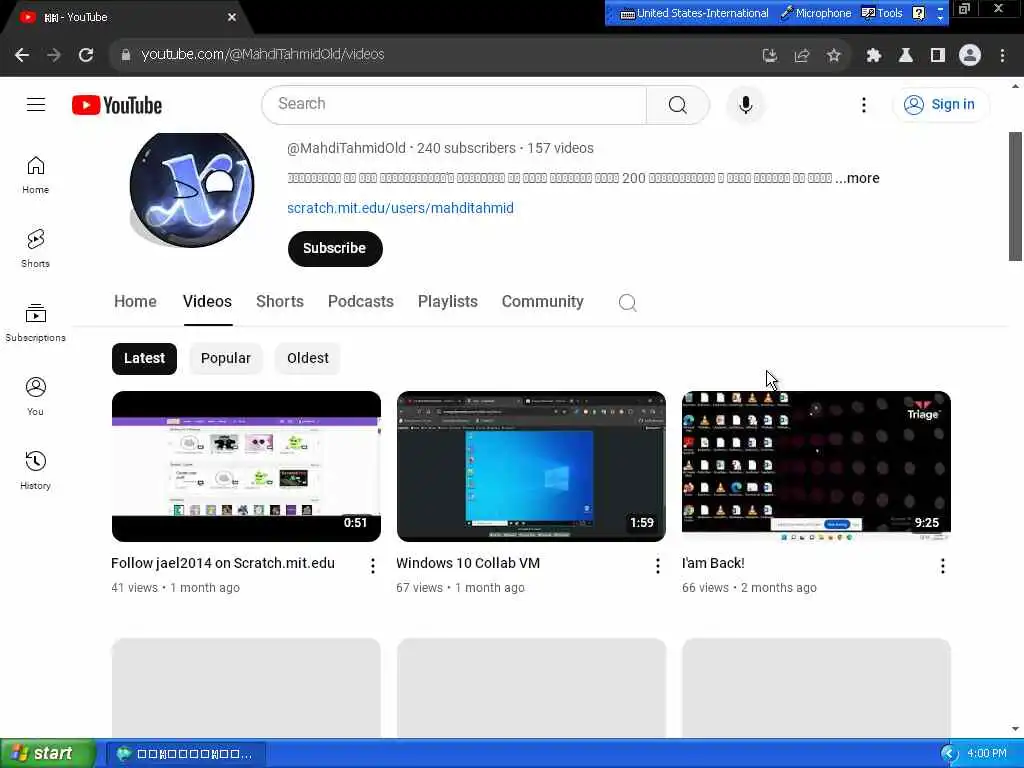Open the 0:51 Scratch video thumbnail
Image resolution: width=1024 pixels, height=768 pixels.
[246, 466]
